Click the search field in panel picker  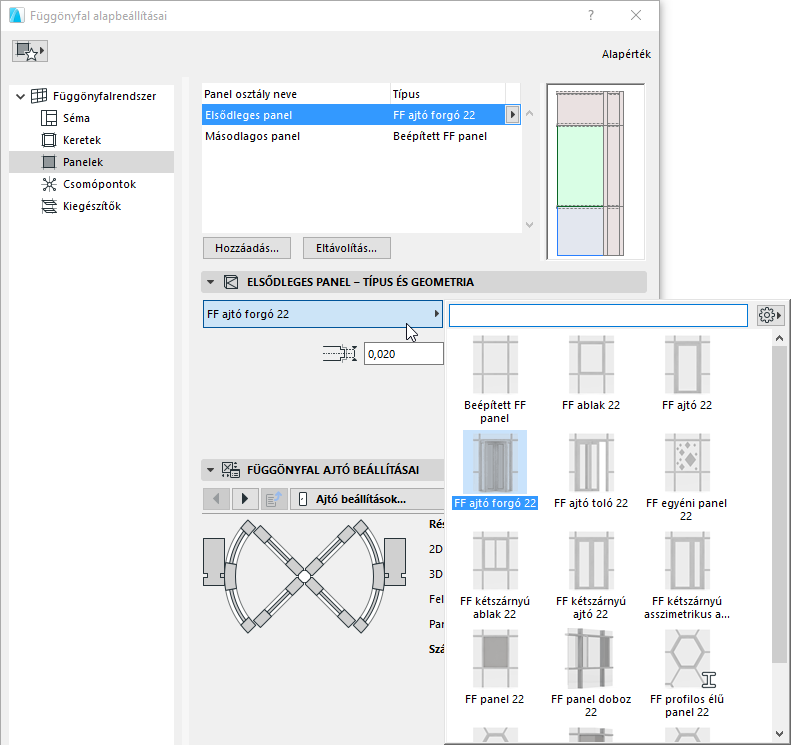pyautogui.click(x=598, y=316)
